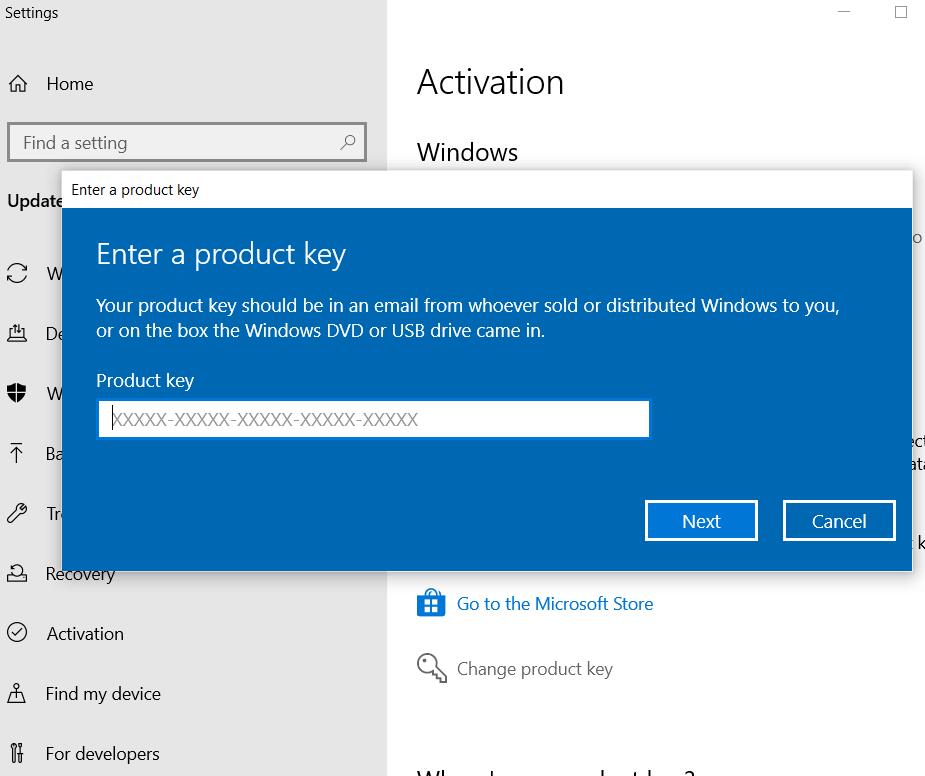
Task: Open the Recovery settings page
Action: 80,574
